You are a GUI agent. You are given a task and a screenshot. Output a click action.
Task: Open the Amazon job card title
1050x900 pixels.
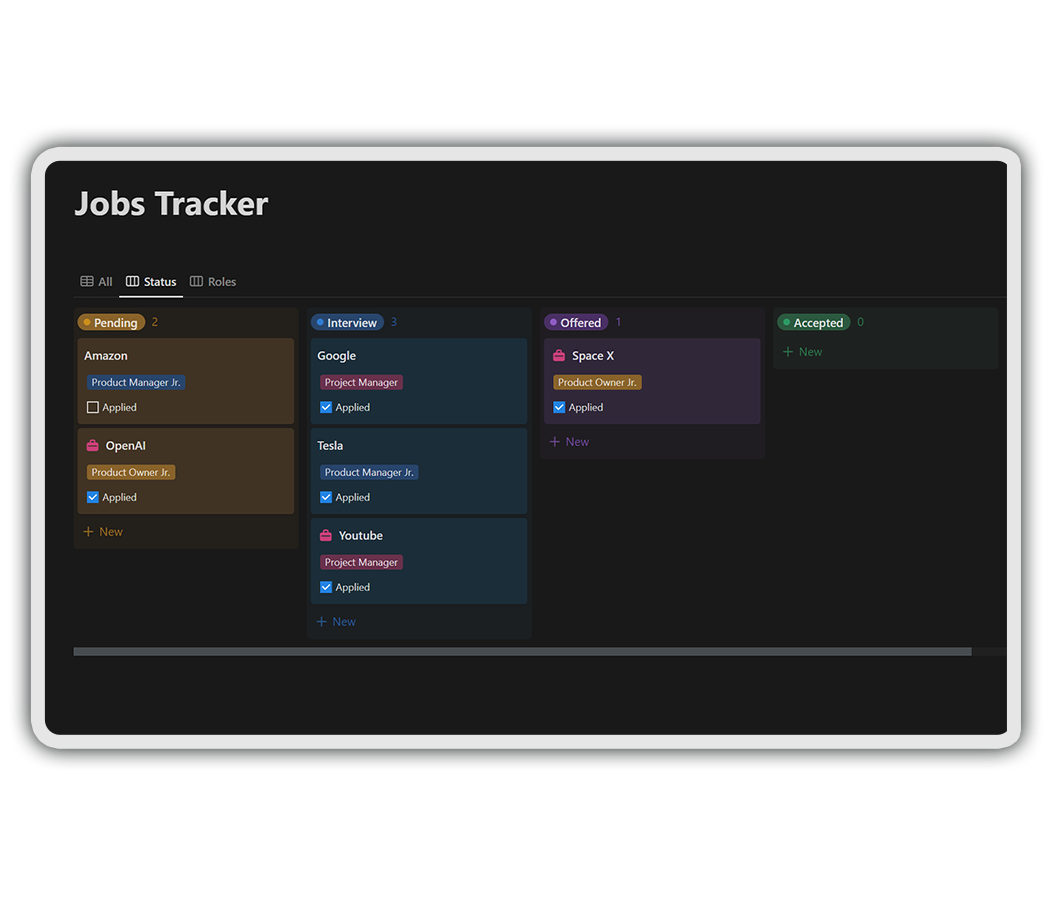click(106, 356)
